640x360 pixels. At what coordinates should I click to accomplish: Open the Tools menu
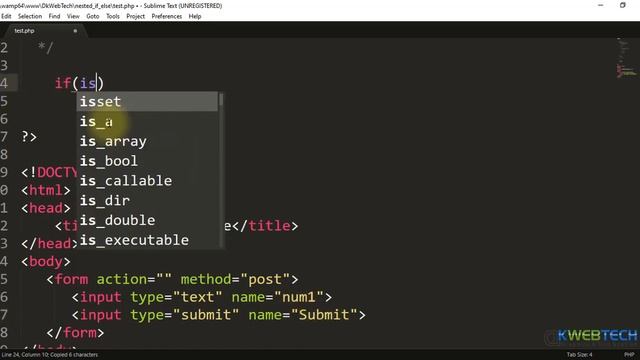[x=113, y=16]
